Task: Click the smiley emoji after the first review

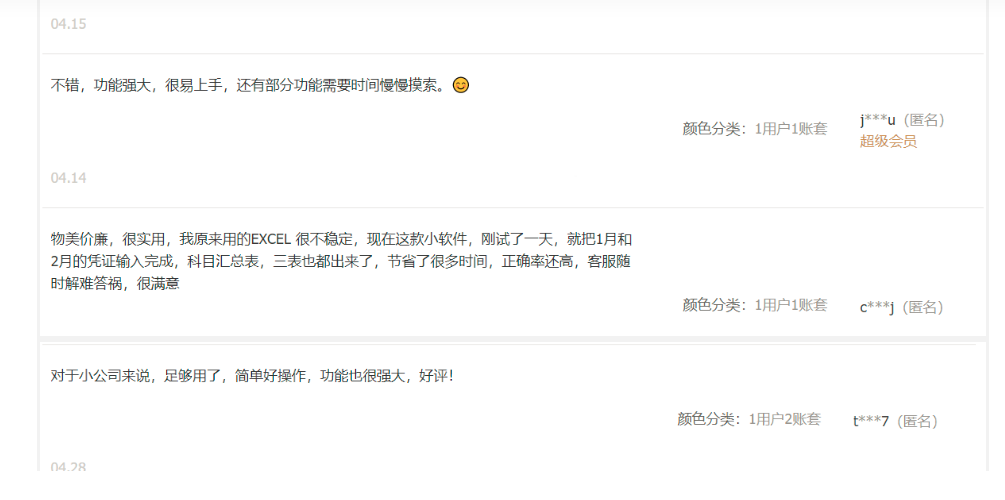Action: coord(461,85)
